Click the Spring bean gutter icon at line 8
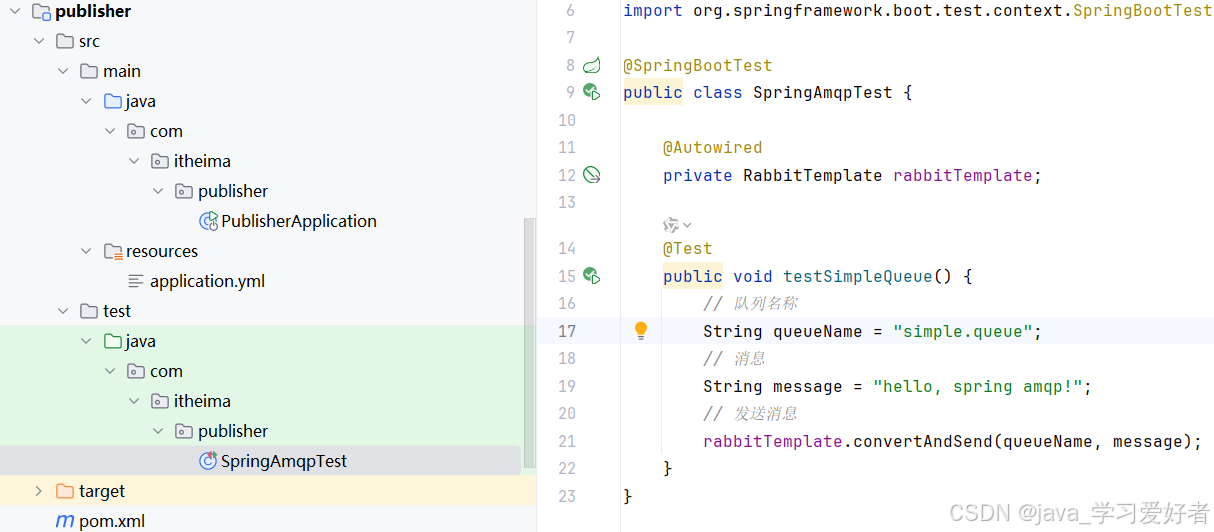This screenshot has width=1214, height=532. 592,65
